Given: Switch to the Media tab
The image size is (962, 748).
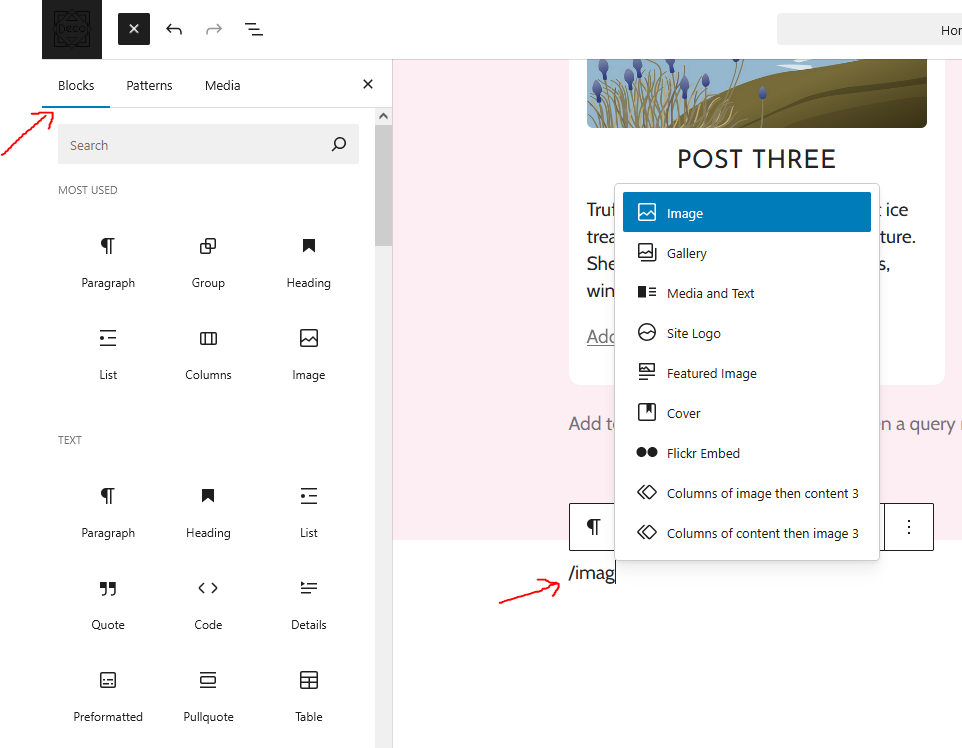Looking at the screenshot, I should pos(222,85).
